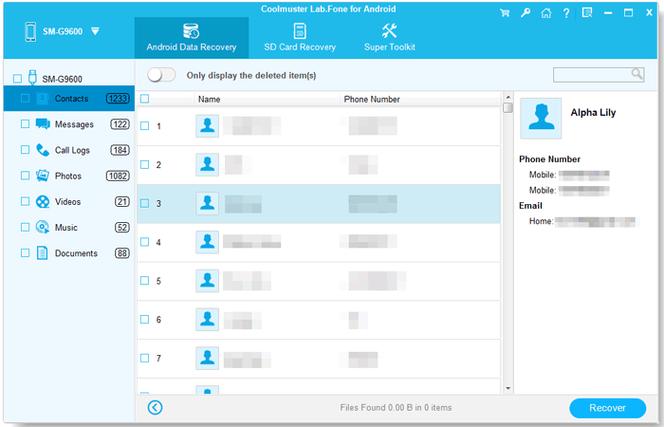Open help via question mark icon
This screenshot has width=664, height=427.
pos(566,13)
